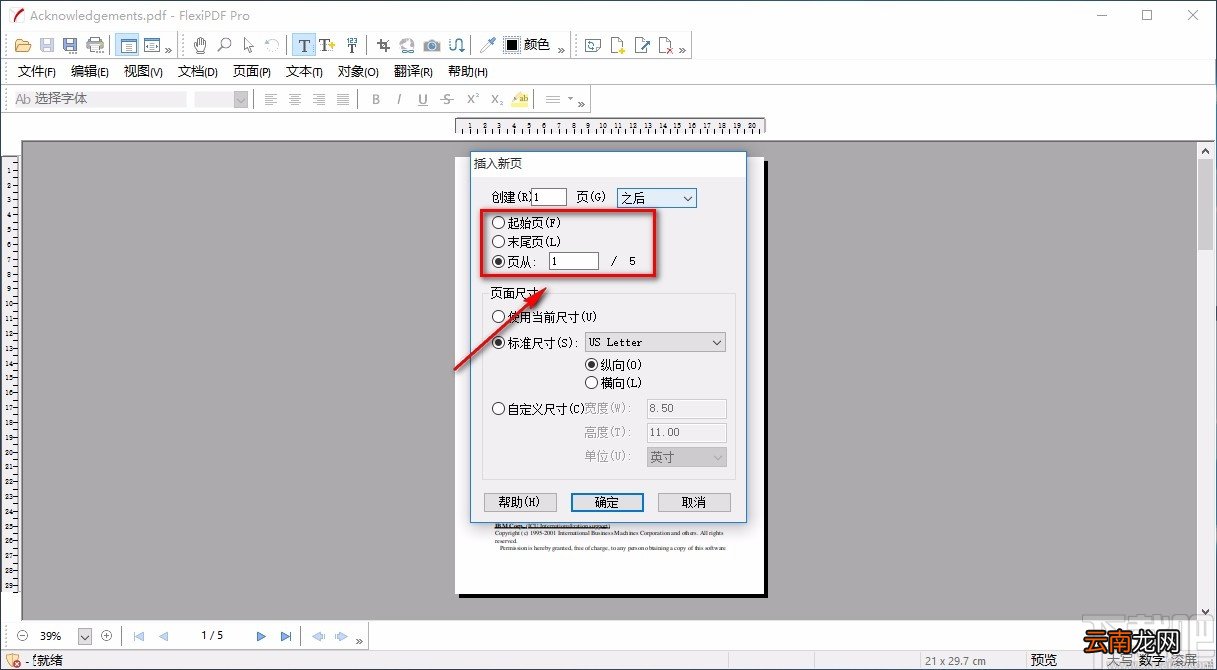Click the Insert new page icon
Screen dimensions: 1217x670
[x=619, y=45]
